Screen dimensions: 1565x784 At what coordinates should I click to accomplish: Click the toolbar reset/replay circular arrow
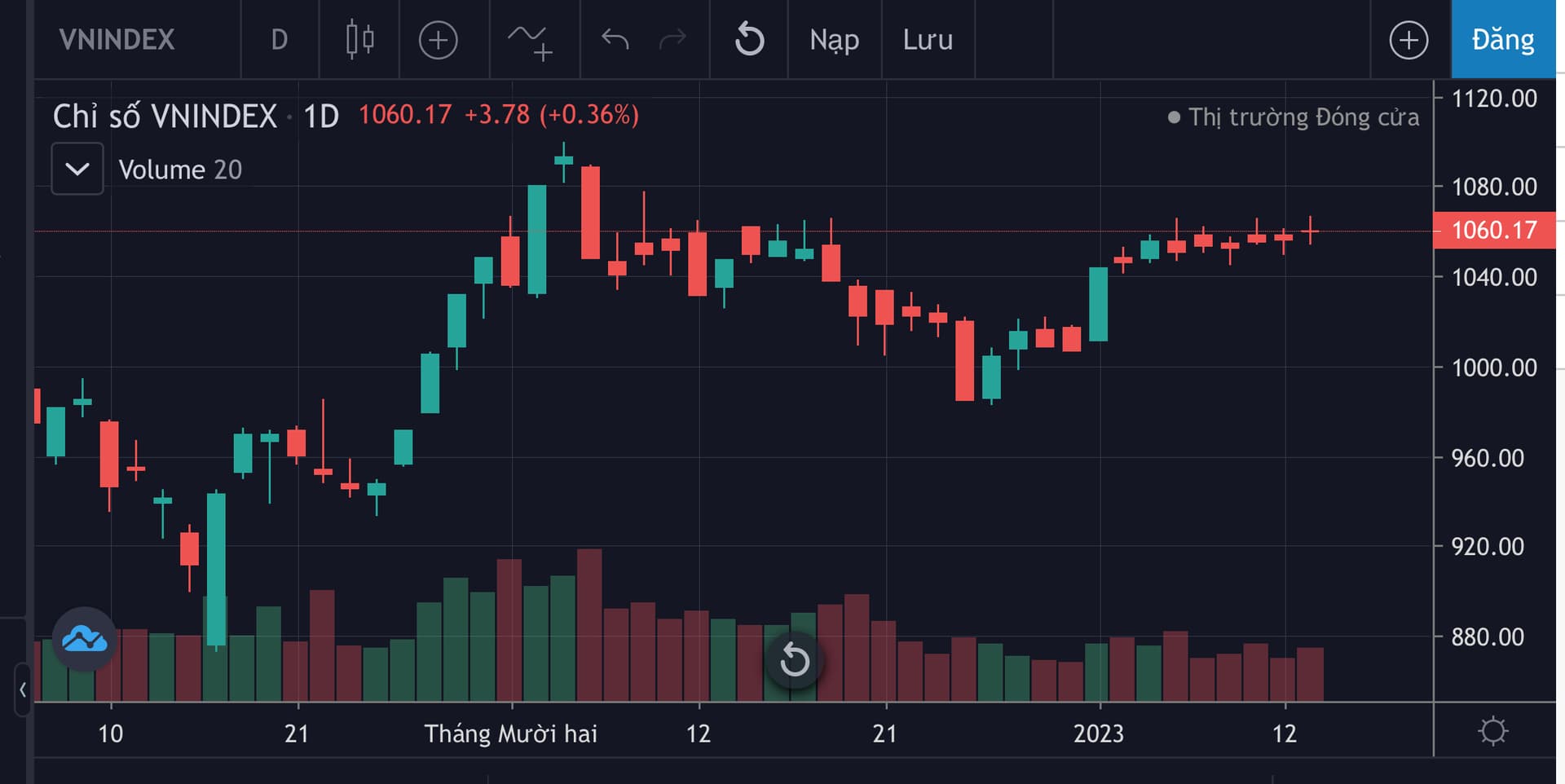click(x=749, y=40)
